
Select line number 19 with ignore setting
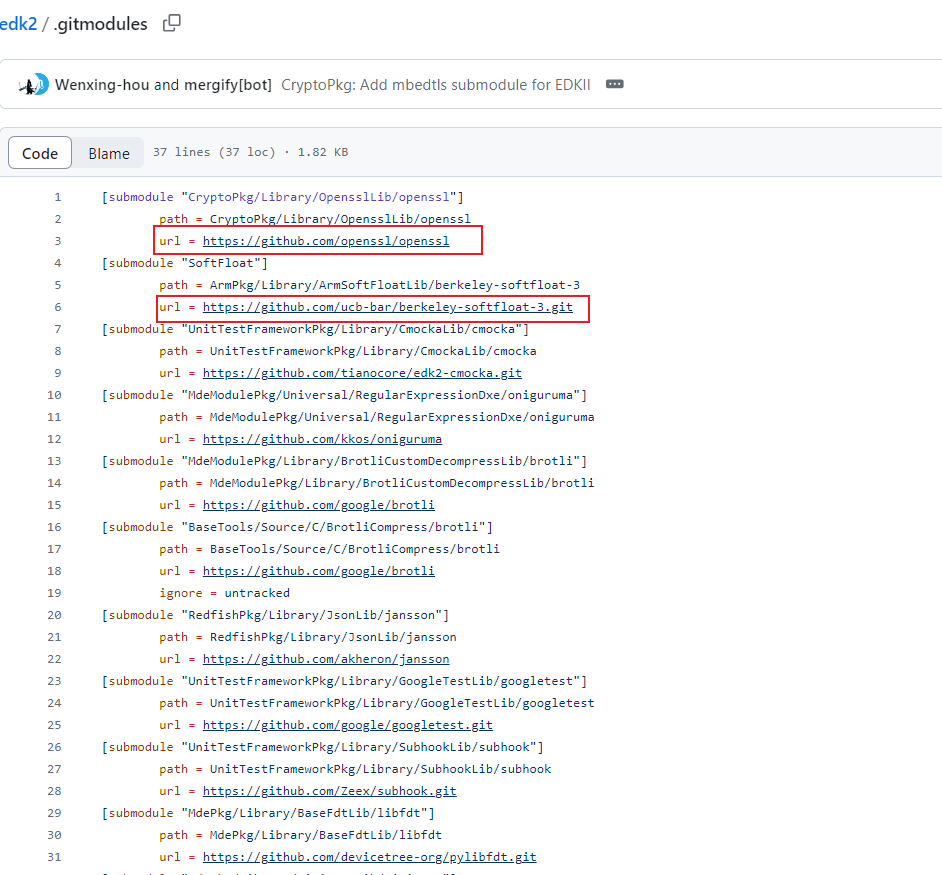point(55,593)
